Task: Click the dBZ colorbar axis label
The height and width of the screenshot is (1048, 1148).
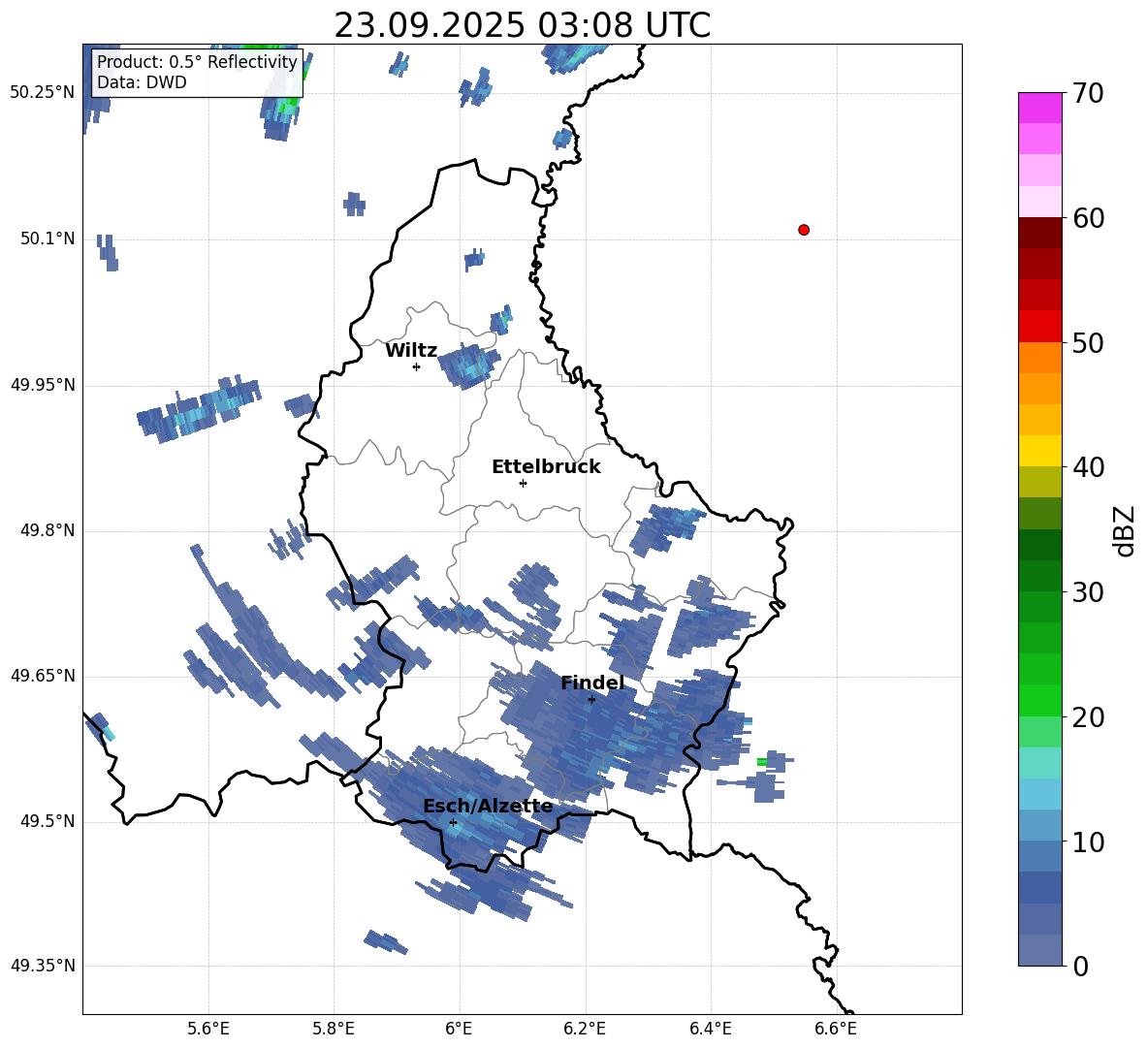Action: 1125,530
